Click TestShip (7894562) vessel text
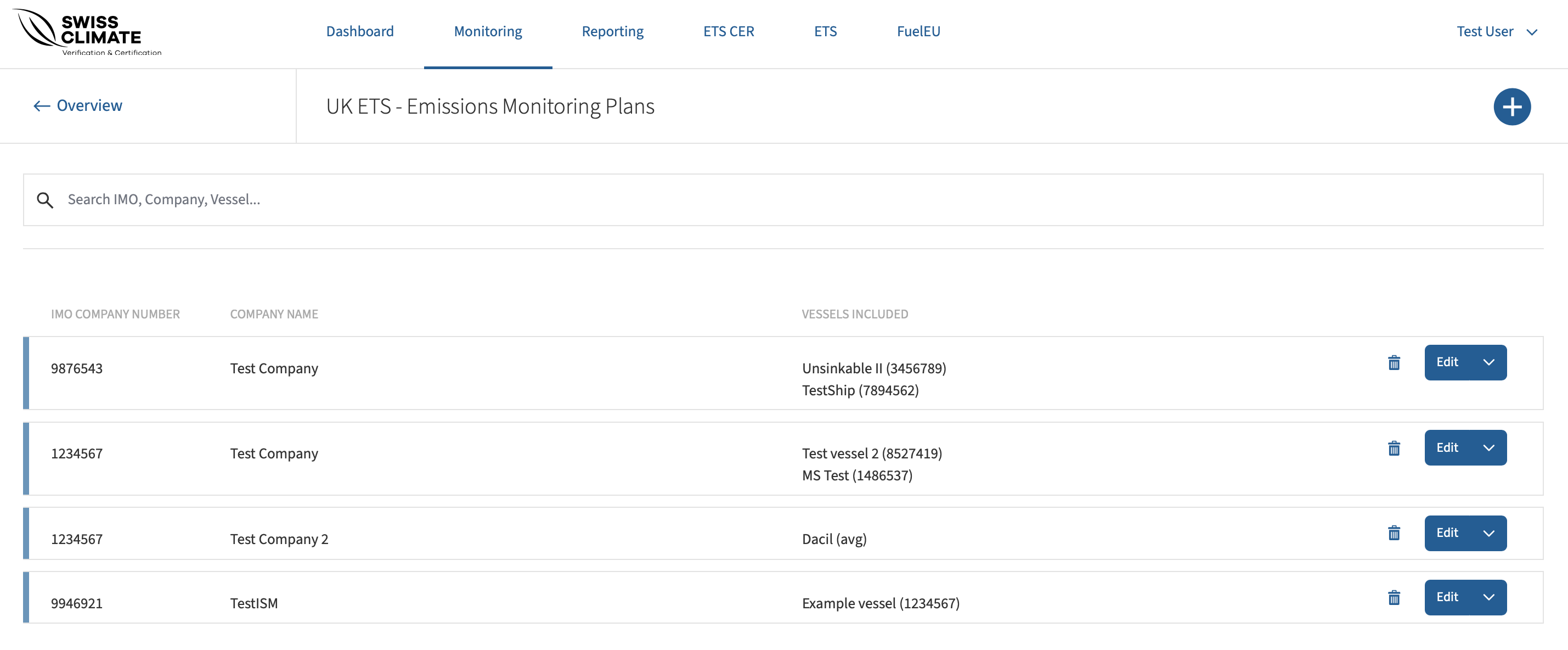1568x650 pixels. (860, 390)
